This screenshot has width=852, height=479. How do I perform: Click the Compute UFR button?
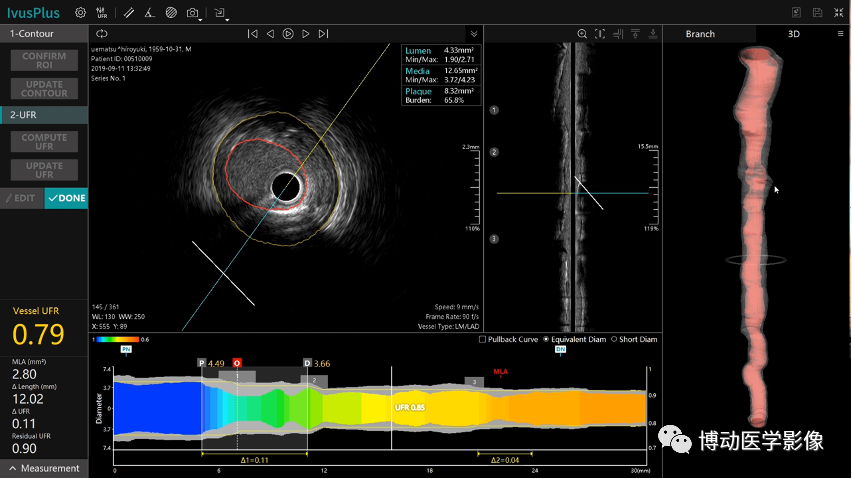[44, 143]
